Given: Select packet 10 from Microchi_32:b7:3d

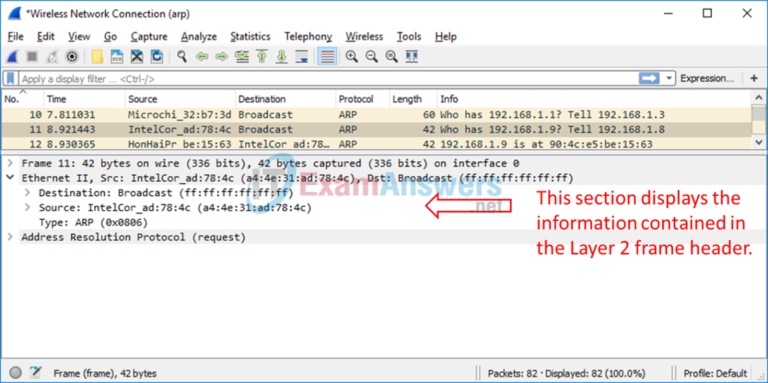Looking at the screenshot, I should (377, 115).
